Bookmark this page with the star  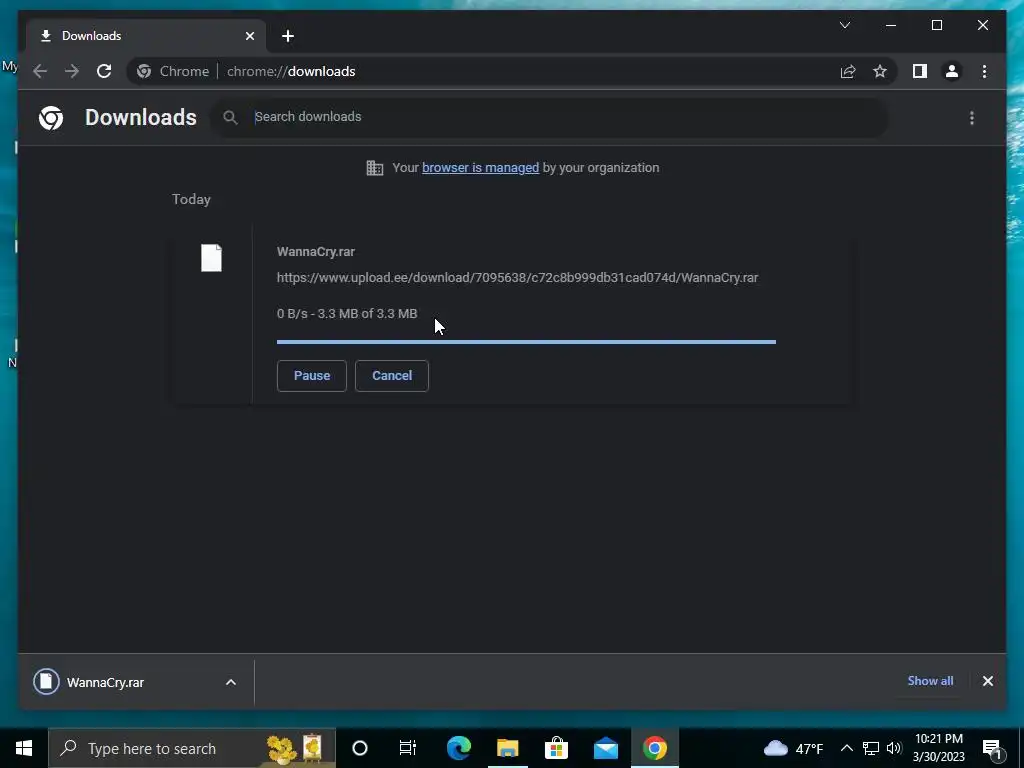click(x=880, y=71)
